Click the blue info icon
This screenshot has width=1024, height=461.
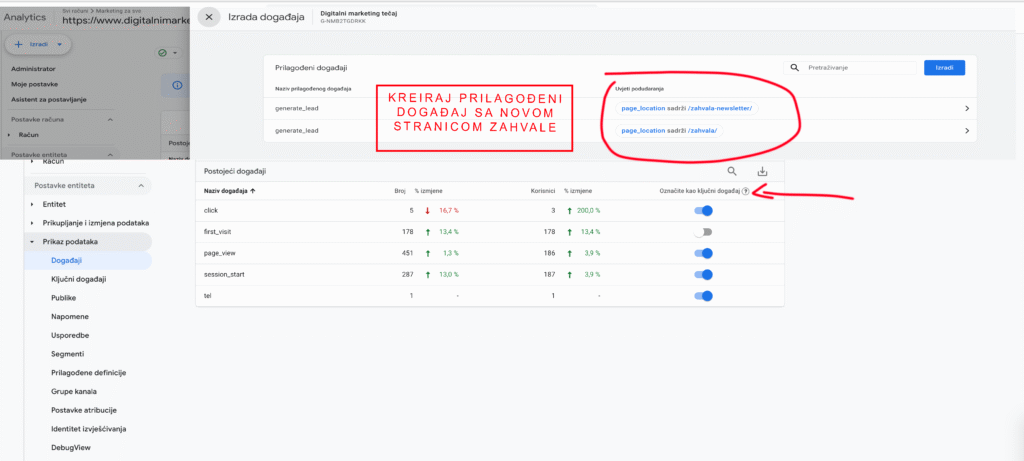(178, 85)
